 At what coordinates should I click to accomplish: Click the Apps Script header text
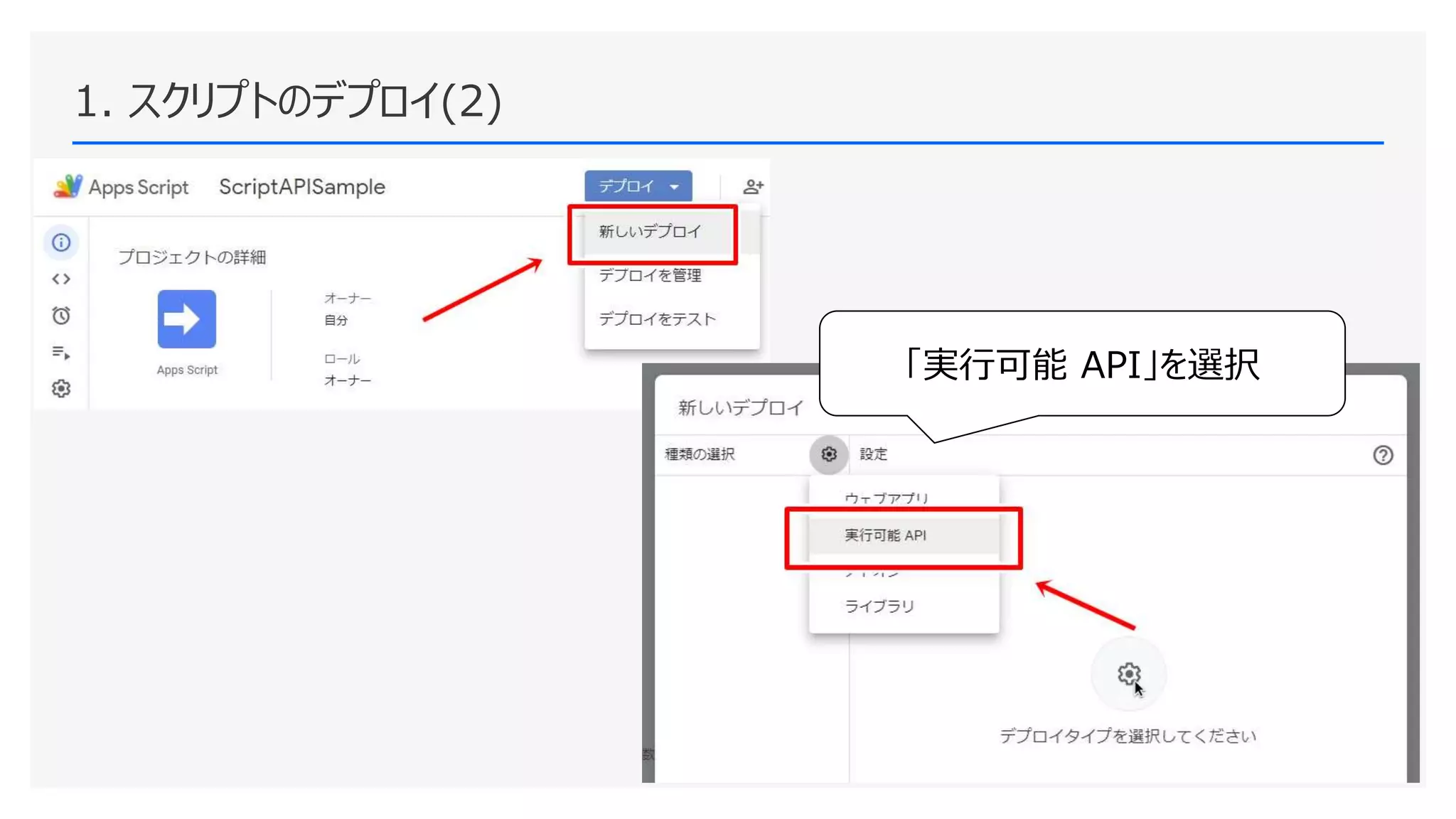139,187
